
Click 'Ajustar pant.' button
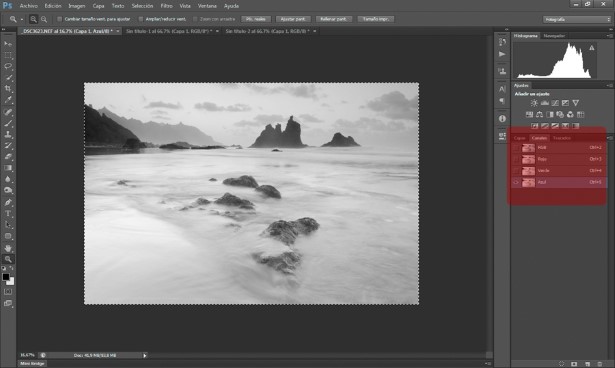(293, 19)
